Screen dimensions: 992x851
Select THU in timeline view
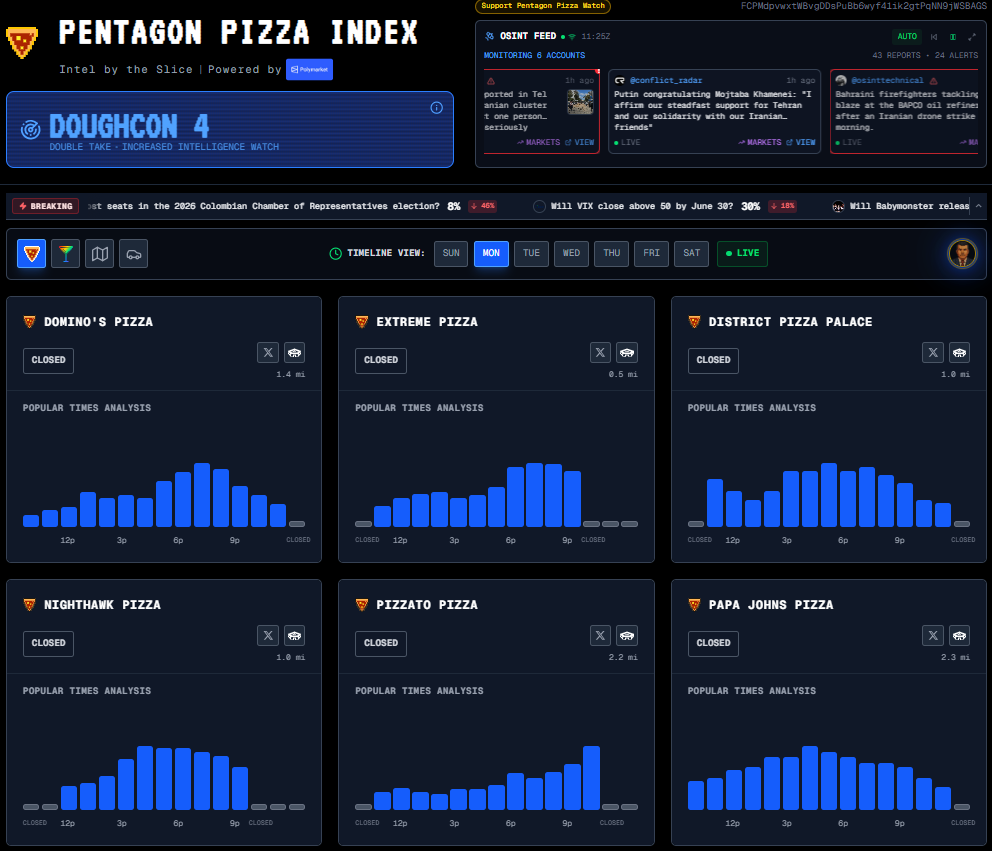click(x=611, y=253)
